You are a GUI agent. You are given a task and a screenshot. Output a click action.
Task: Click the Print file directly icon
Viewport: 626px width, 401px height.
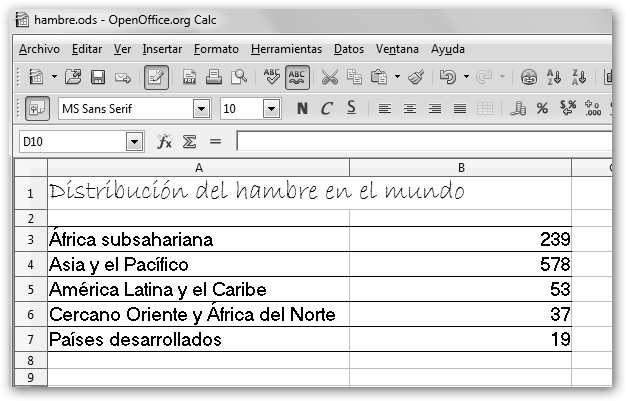[x=214, y=76]
